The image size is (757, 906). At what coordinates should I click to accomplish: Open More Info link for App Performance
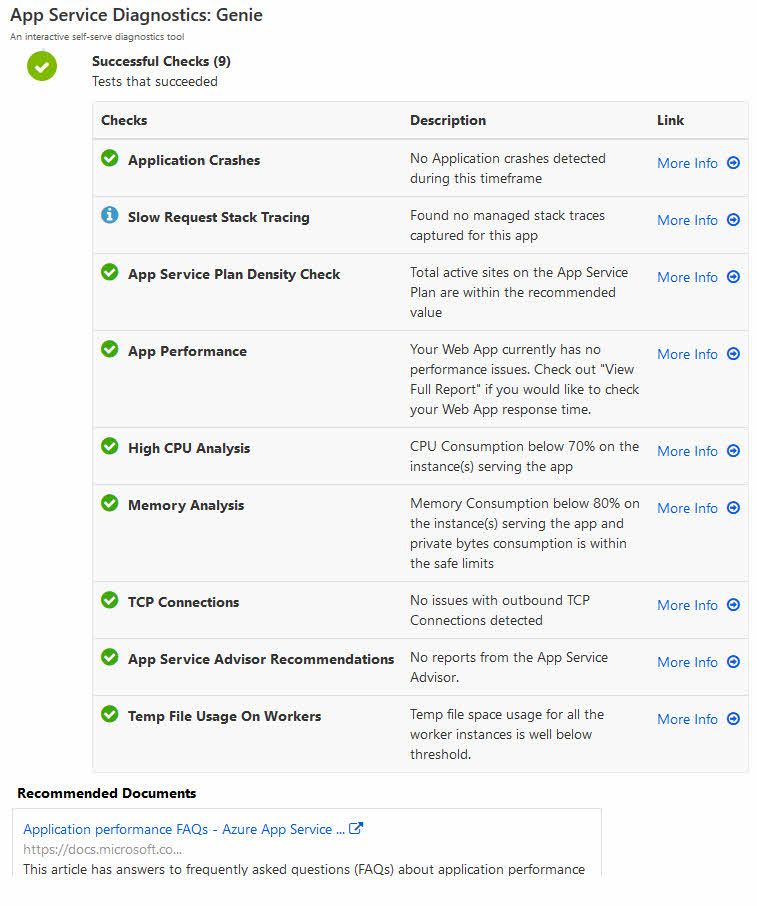tap(687, 354)
